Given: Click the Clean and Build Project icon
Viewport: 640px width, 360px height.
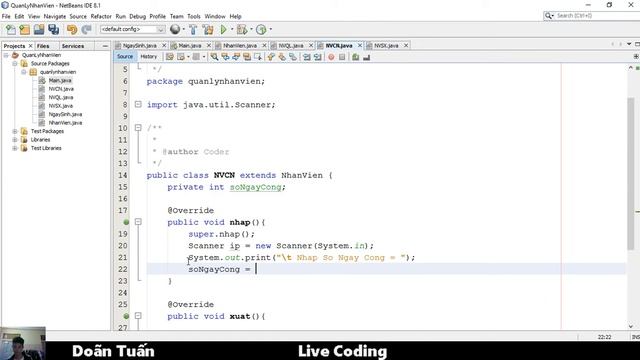Looking at the screenshot, I should (208, 29).
